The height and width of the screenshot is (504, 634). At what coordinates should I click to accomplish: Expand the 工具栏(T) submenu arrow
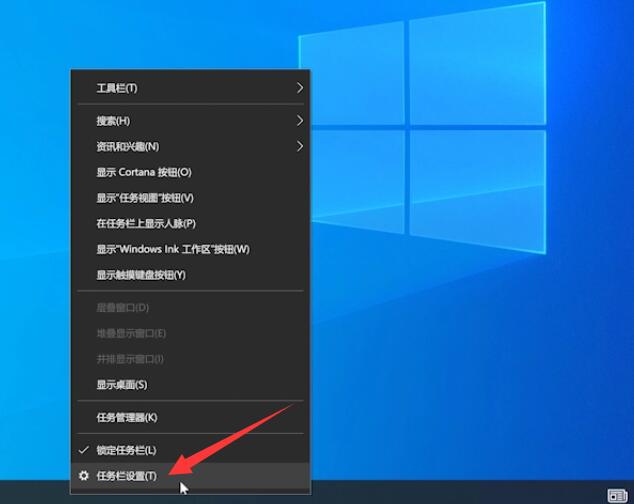pos(300,88)
